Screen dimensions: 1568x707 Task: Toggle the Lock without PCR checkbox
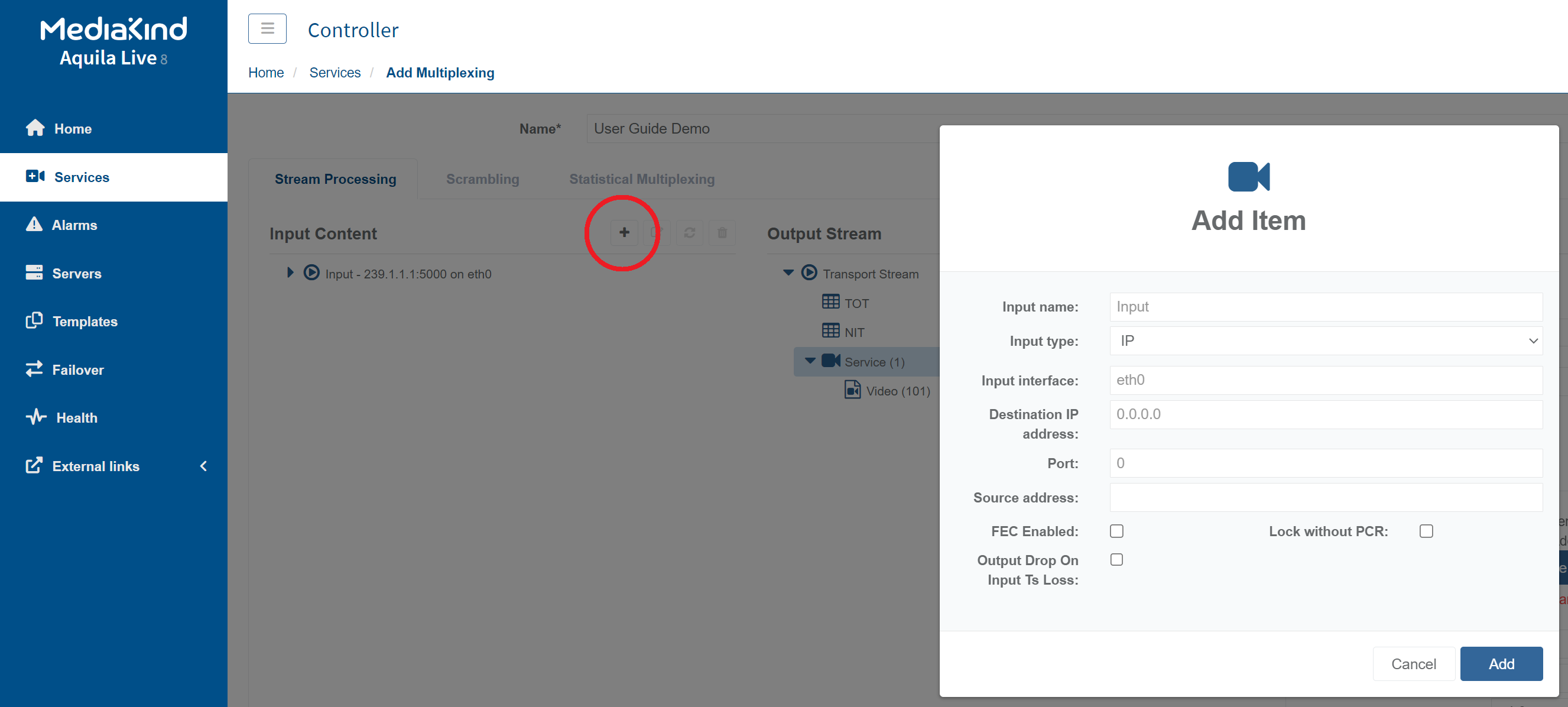[x=1426, y=531]
